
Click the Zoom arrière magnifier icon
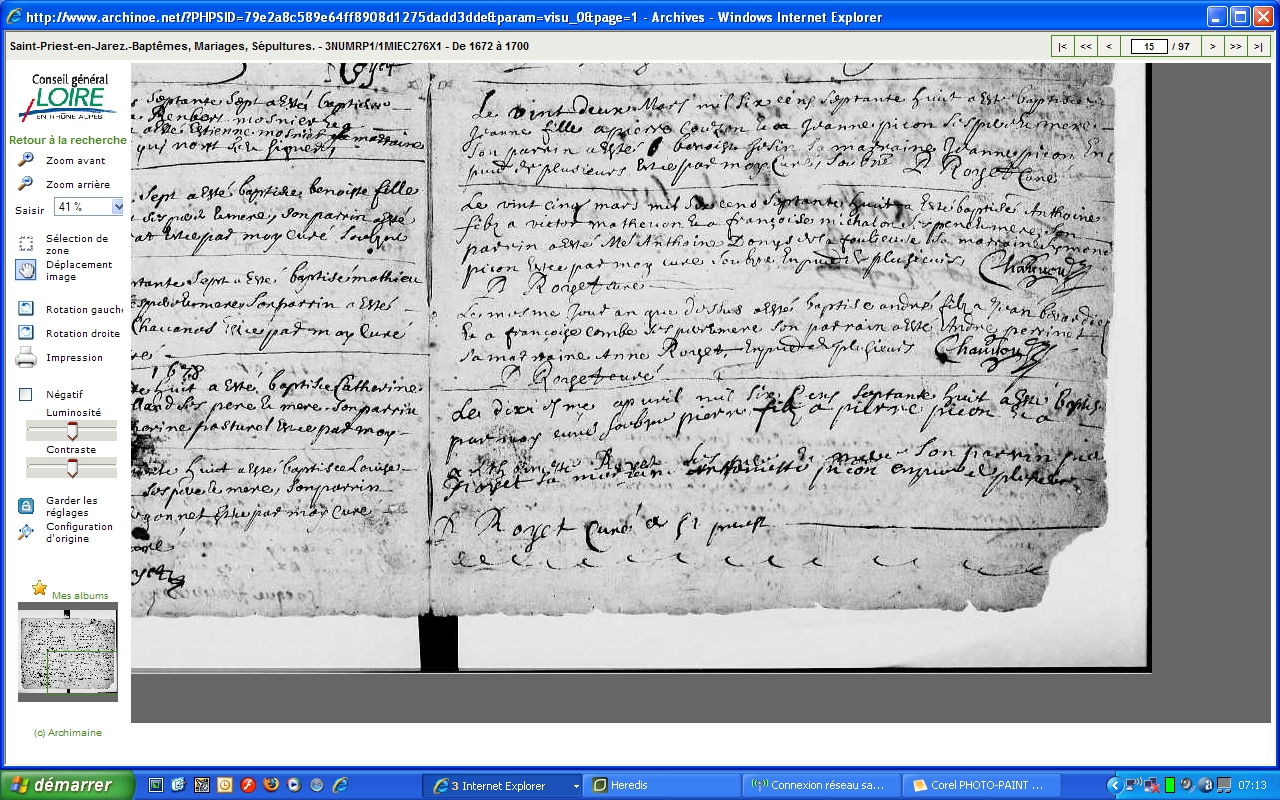pyautogui.click(x=26, y=184)
